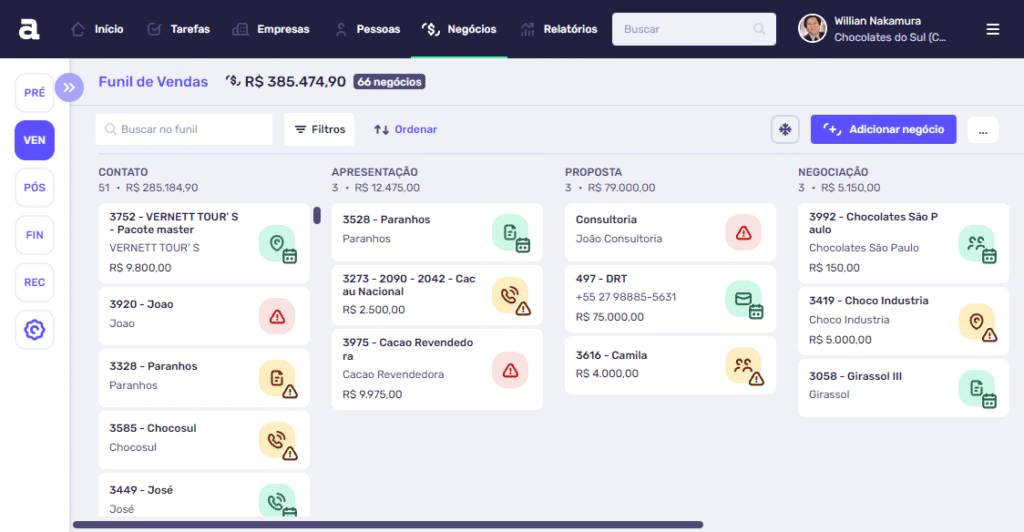Screen dimensions: 1024x532
Task: Switch to the REC funnel
Action: click(x=35, y=283)
